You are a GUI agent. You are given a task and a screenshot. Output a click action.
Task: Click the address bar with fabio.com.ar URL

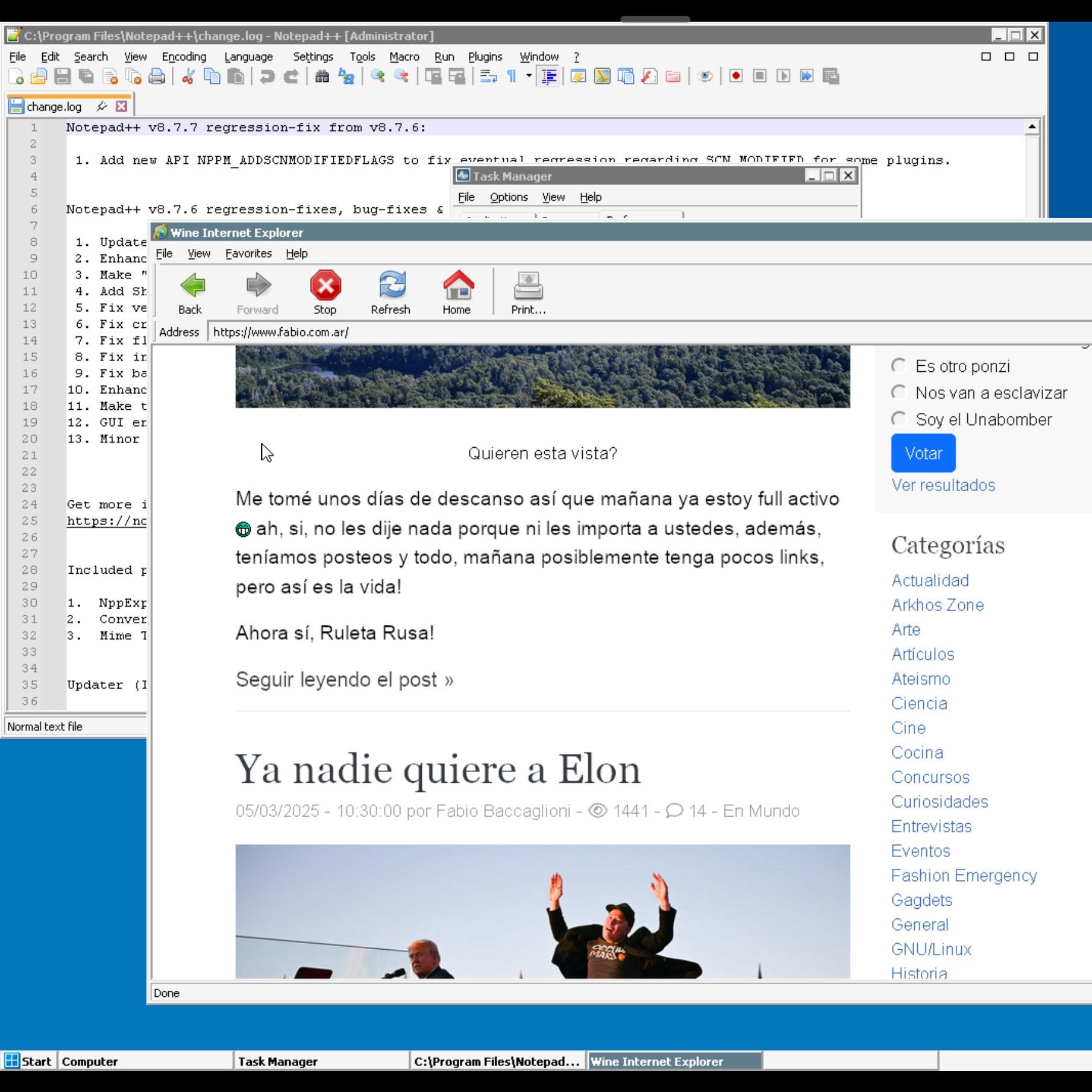coord(650,332)
